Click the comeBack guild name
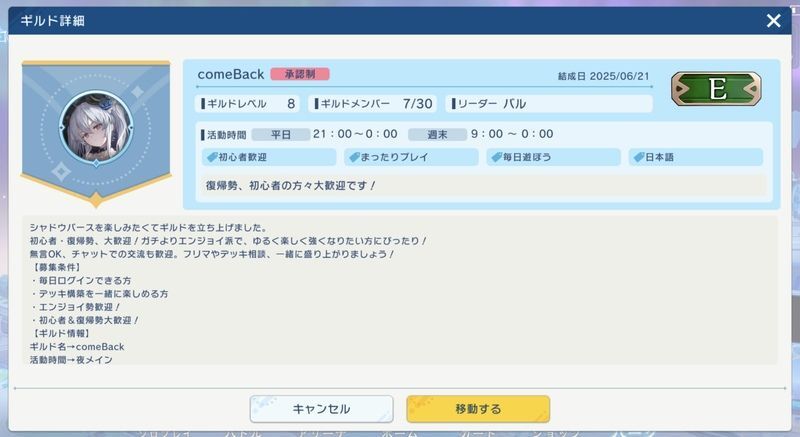Viewport: 800px width, 437px height. (231, 74)
